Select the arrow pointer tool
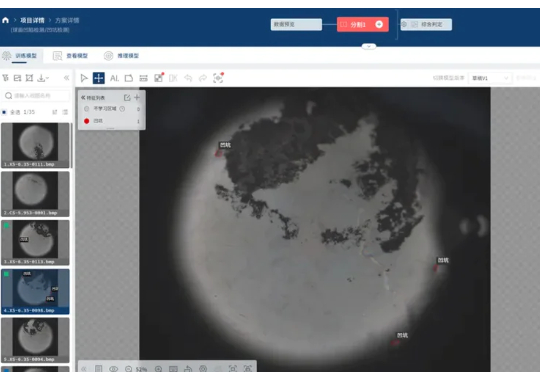This screenshot has width=540, height=372. pyautogui.click(x=84, y=78)
